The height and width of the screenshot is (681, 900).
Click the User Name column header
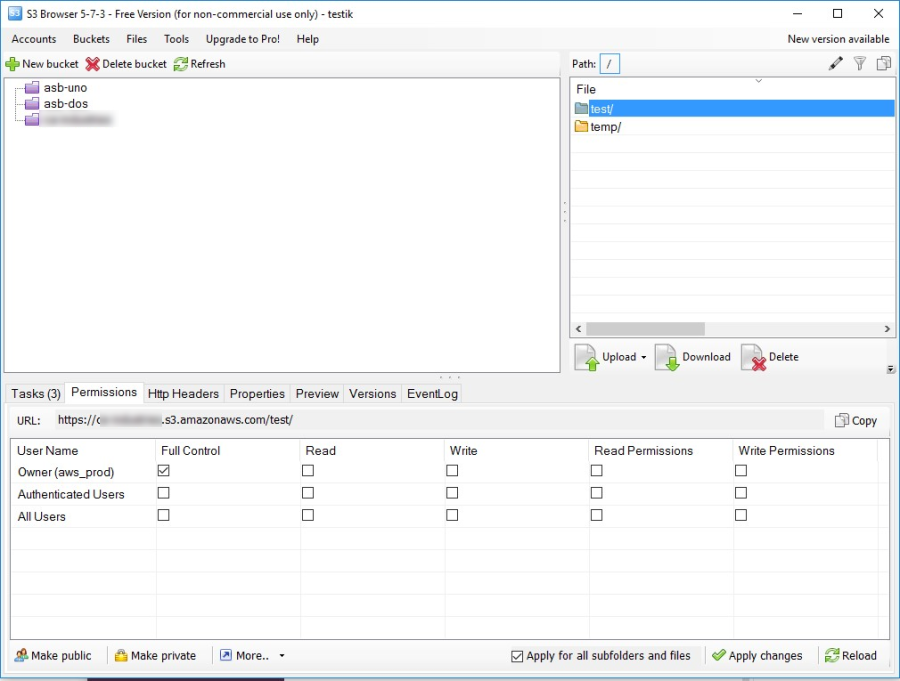83,451
